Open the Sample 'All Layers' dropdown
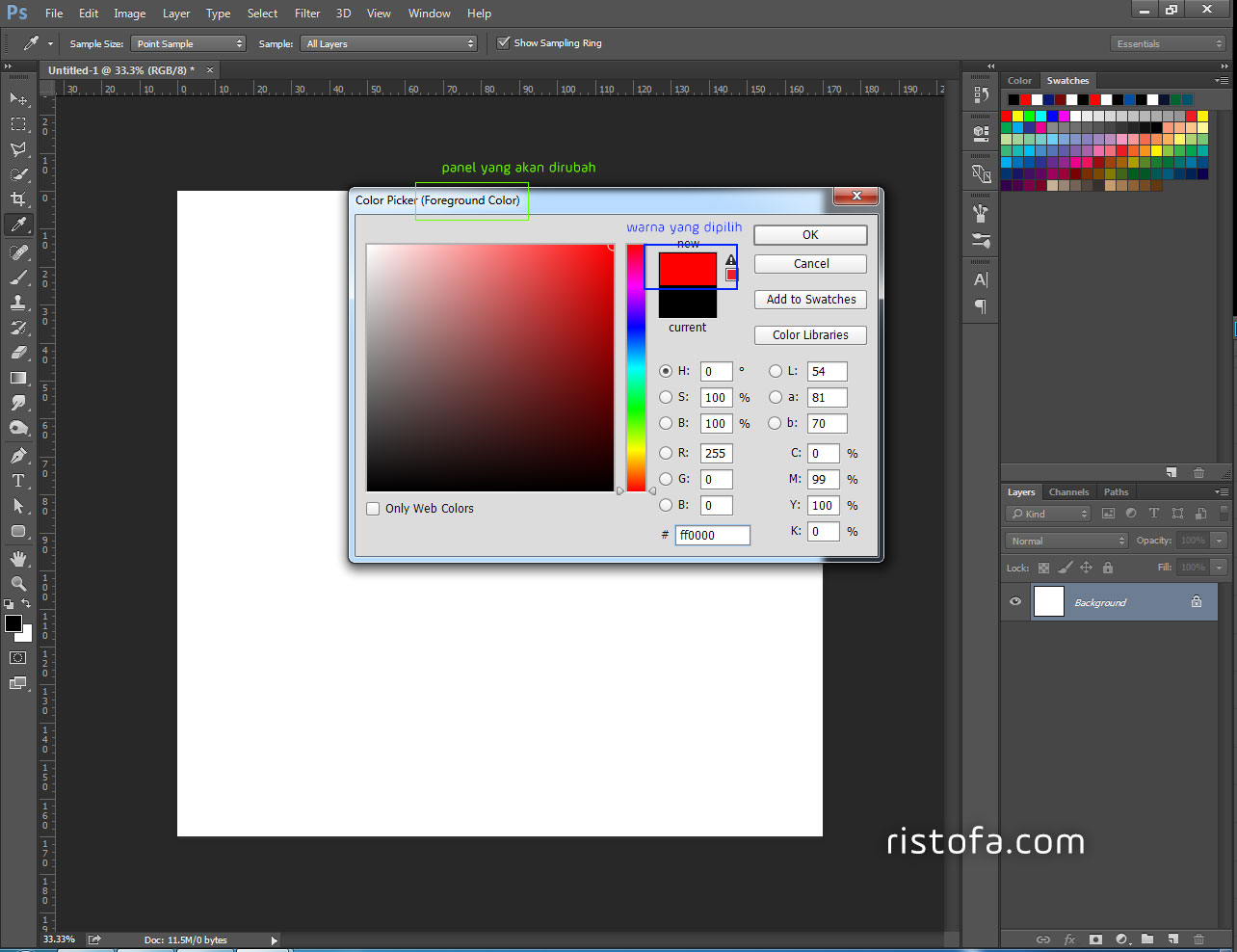 (x=389, y=43)
